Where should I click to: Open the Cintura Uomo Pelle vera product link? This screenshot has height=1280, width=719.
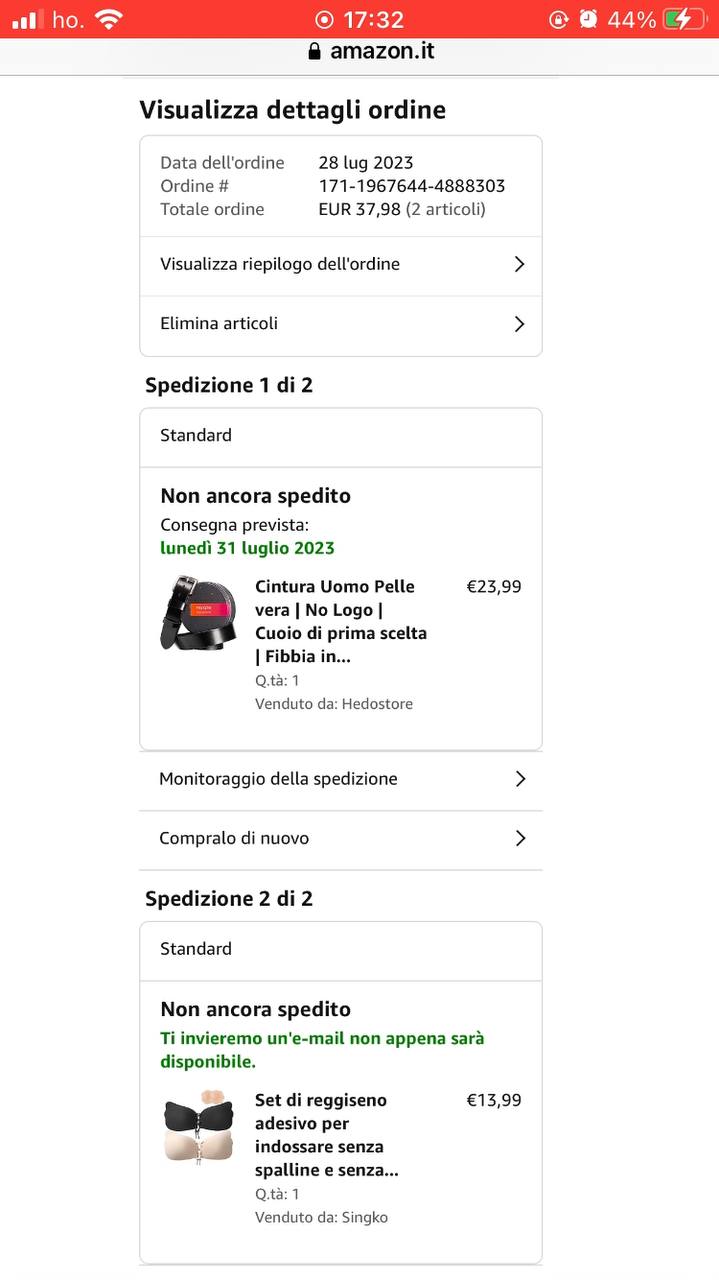(x=340, y=621)
